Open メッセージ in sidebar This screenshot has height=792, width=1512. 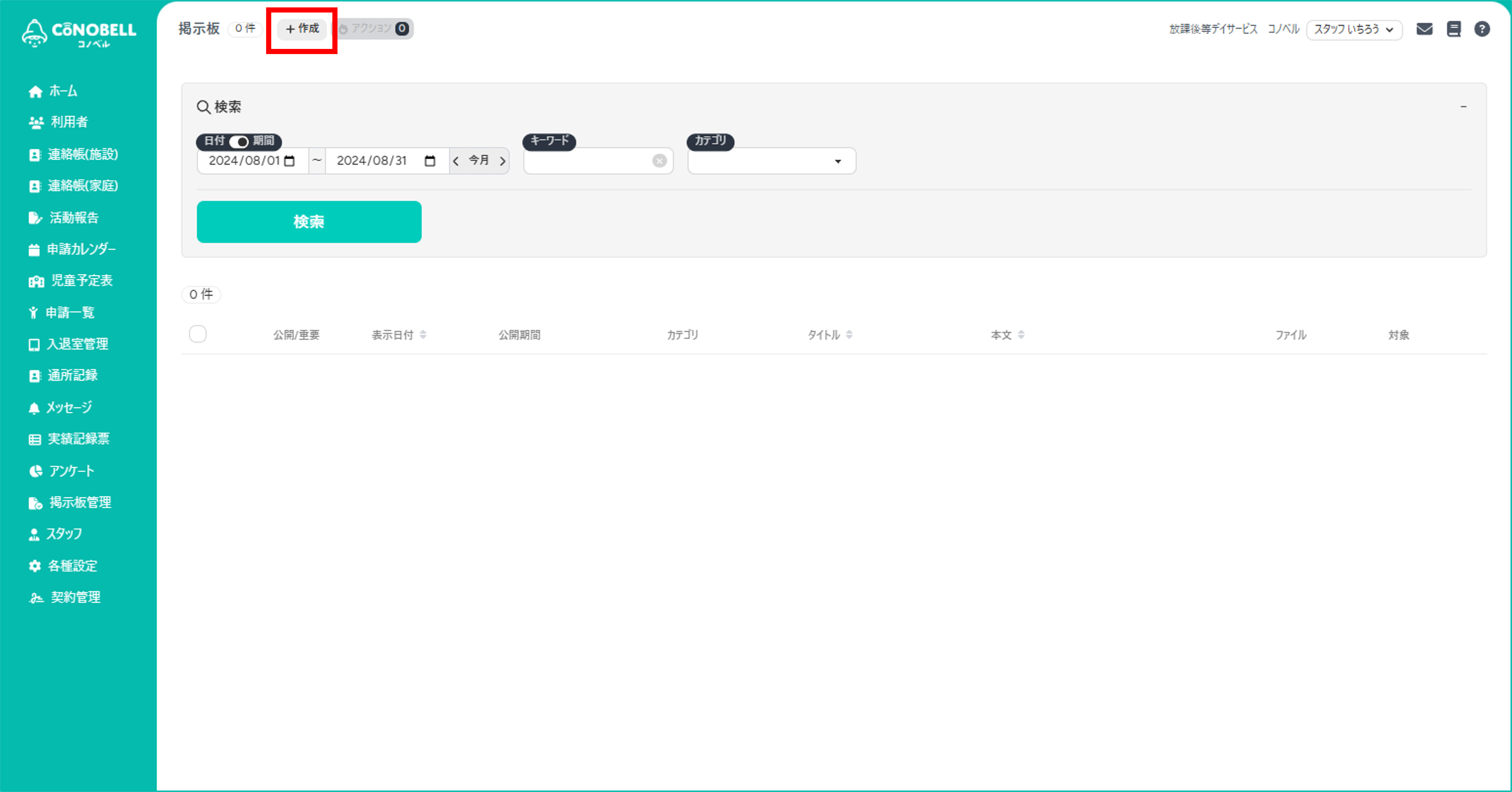(60, 407)
